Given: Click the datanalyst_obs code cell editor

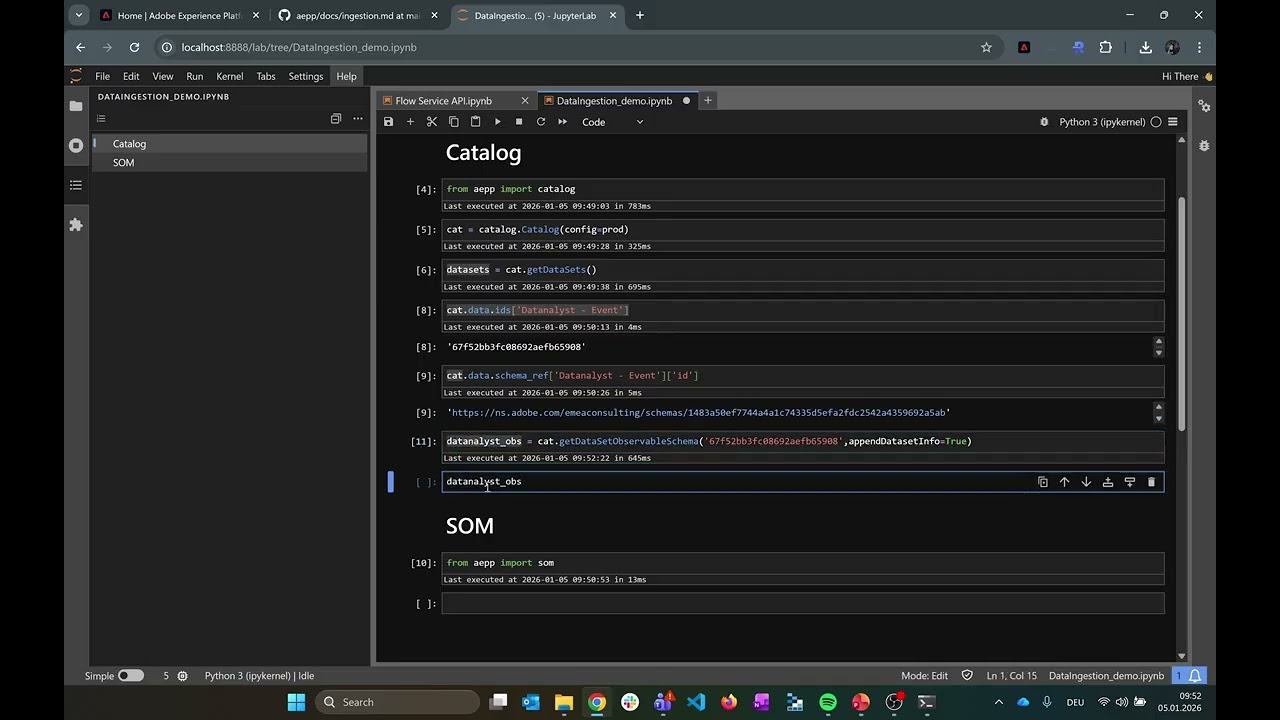Looking at the screenshot, I should [x=740, y=482].
